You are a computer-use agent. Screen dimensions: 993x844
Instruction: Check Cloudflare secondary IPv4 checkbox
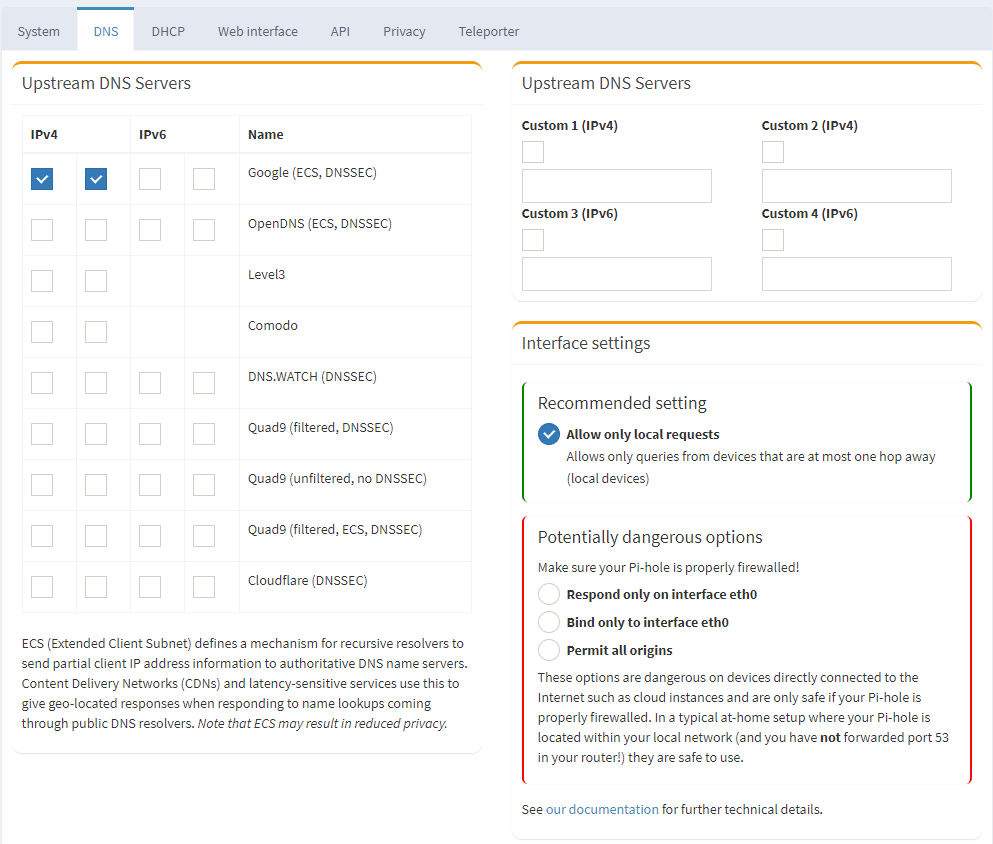(96, 587)
